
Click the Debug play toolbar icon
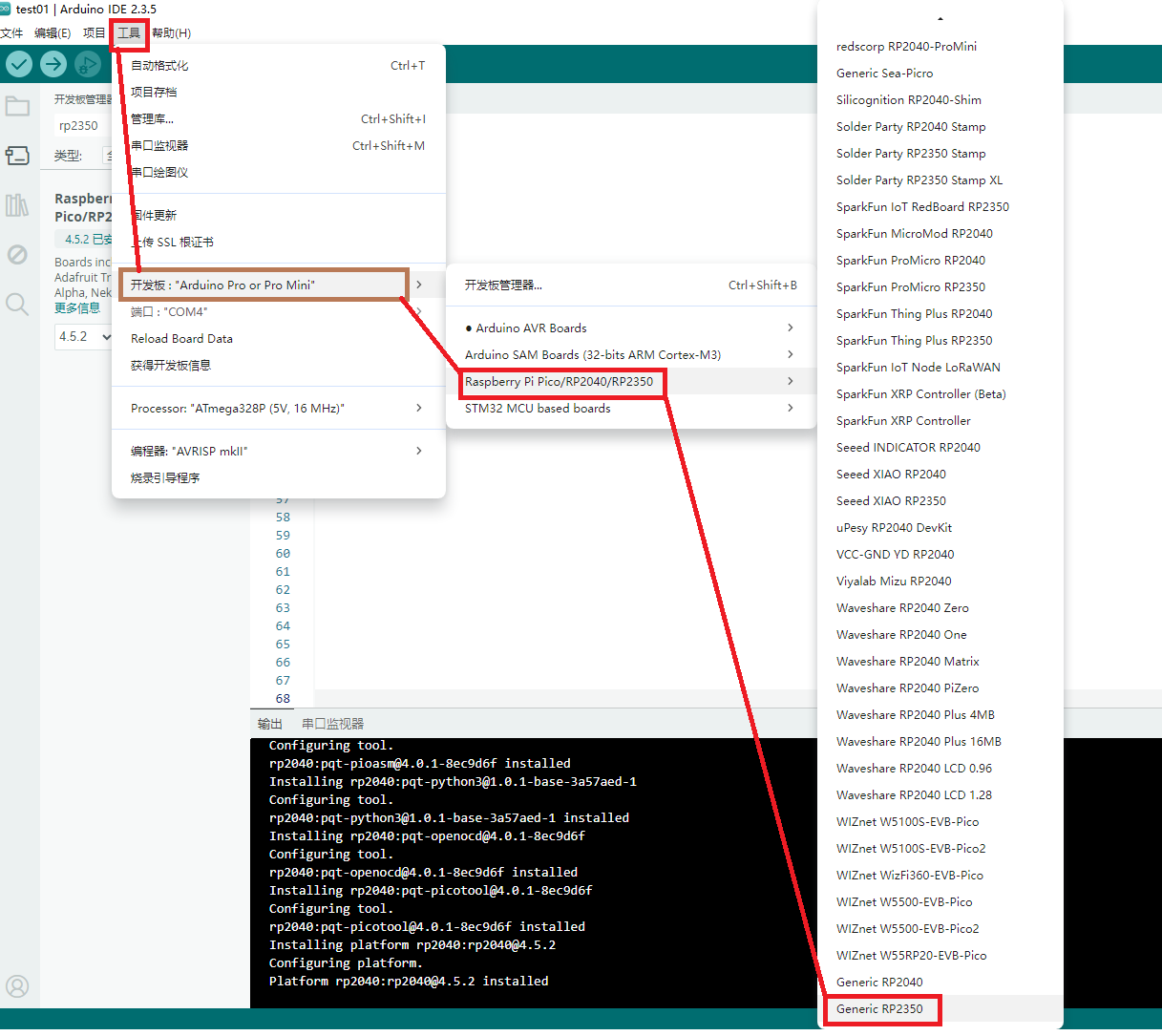click(x=88, y=64)
